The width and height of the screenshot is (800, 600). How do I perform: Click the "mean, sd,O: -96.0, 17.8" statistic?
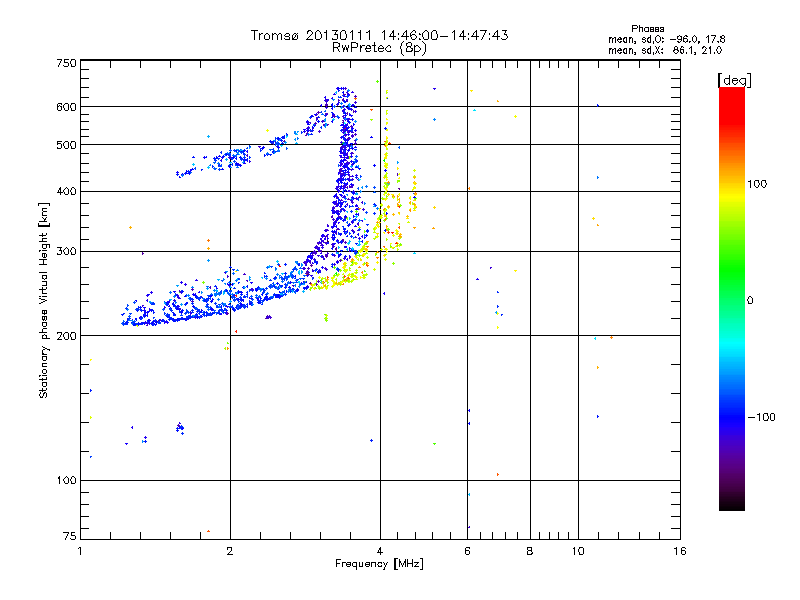(x=666, y=39)
